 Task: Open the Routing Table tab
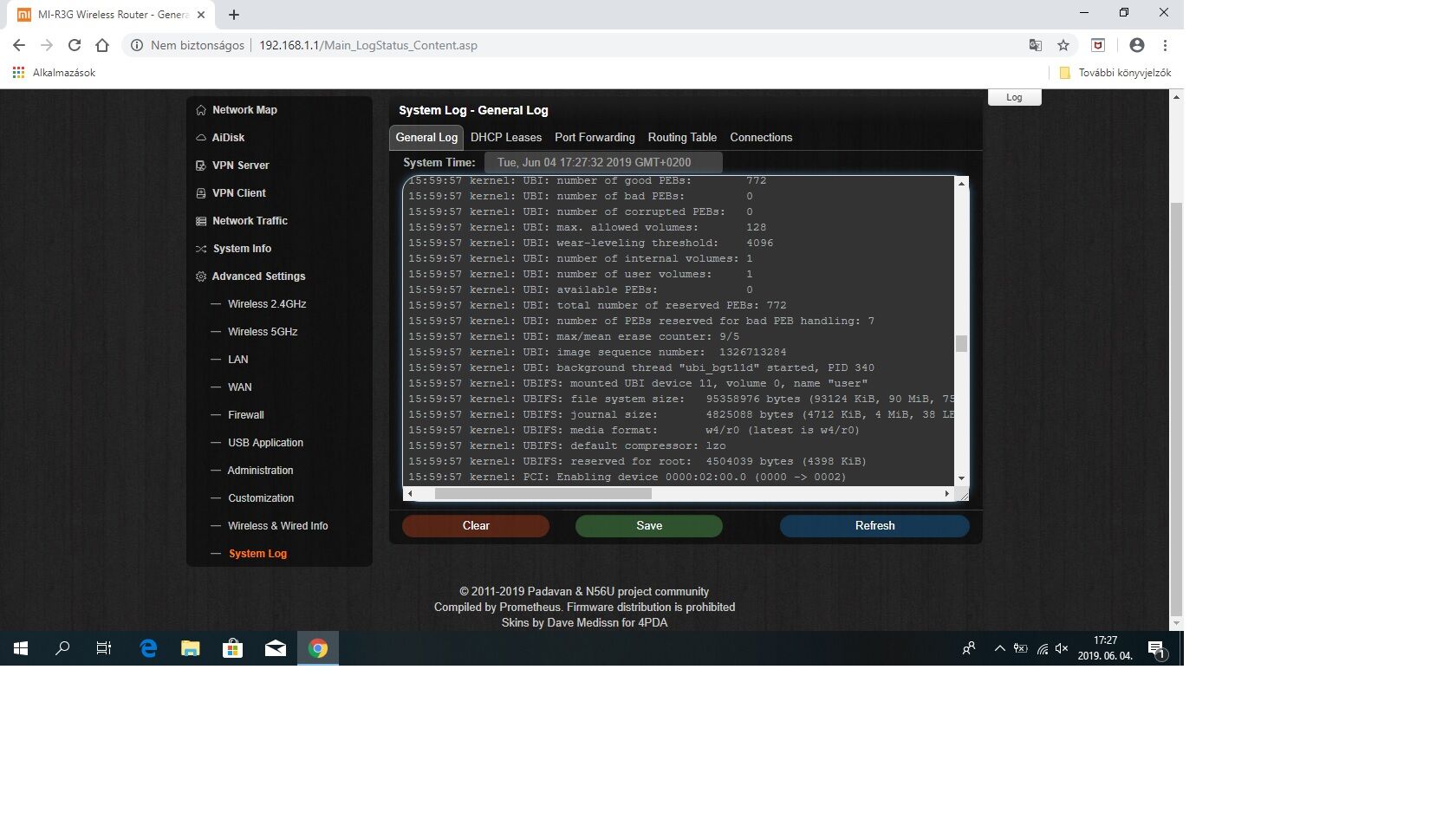(682, 137)
